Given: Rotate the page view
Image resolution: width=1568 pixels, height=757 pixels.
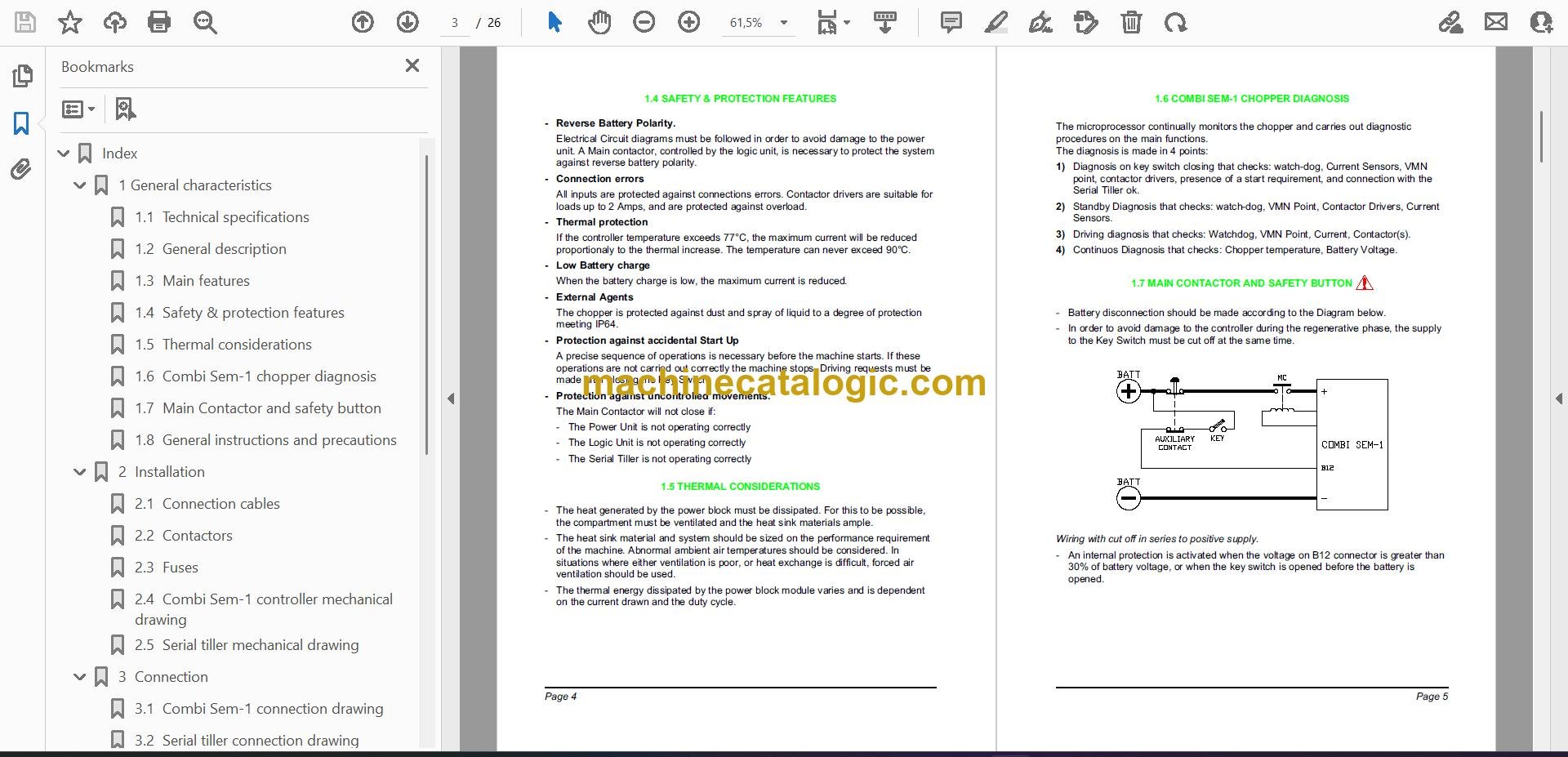Looking at the screenshot, I should (x=1176, y=22).
